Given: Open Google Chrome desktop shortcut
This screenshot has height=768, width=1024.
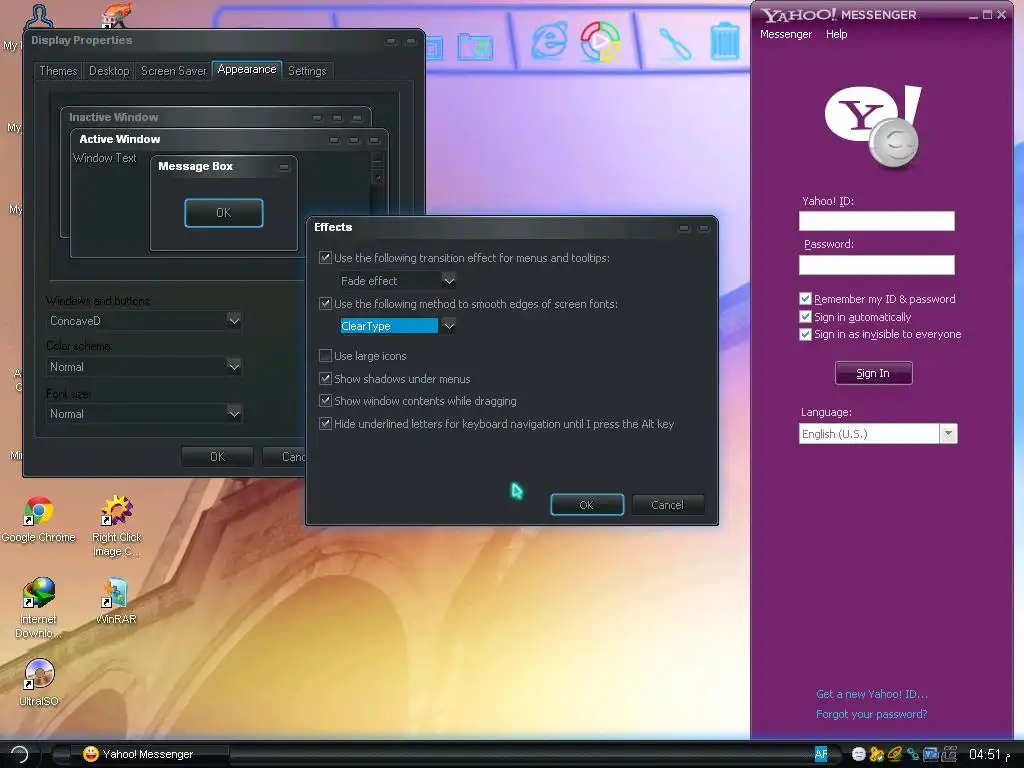Looking at the screenshot, I should coord(38,520).
